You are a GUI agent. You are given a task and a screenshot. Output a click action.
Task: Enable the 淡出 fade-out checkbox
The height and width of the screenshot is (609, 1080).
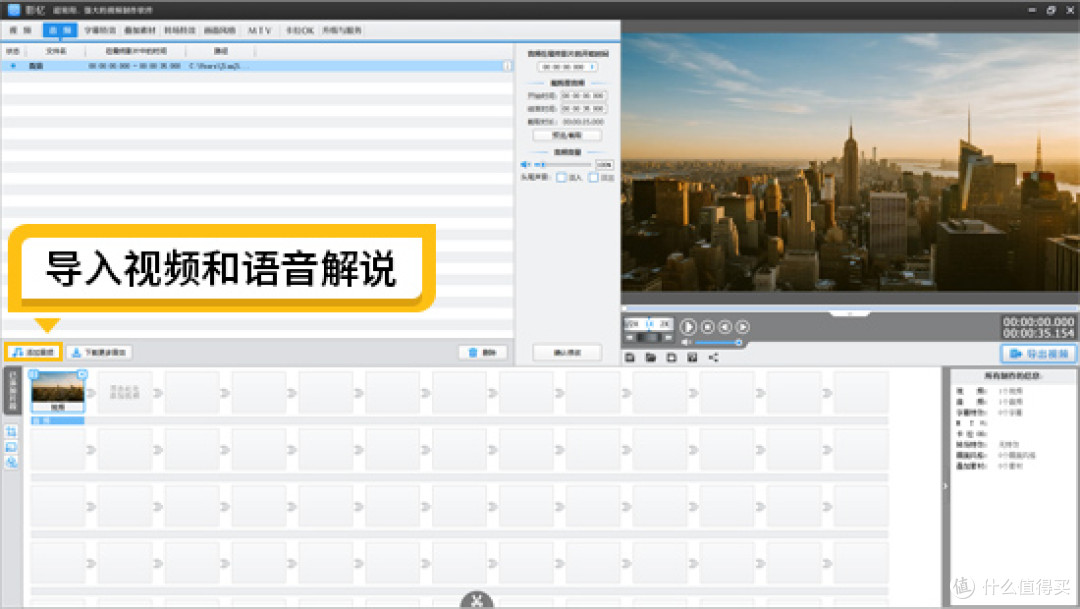[593, 178]
